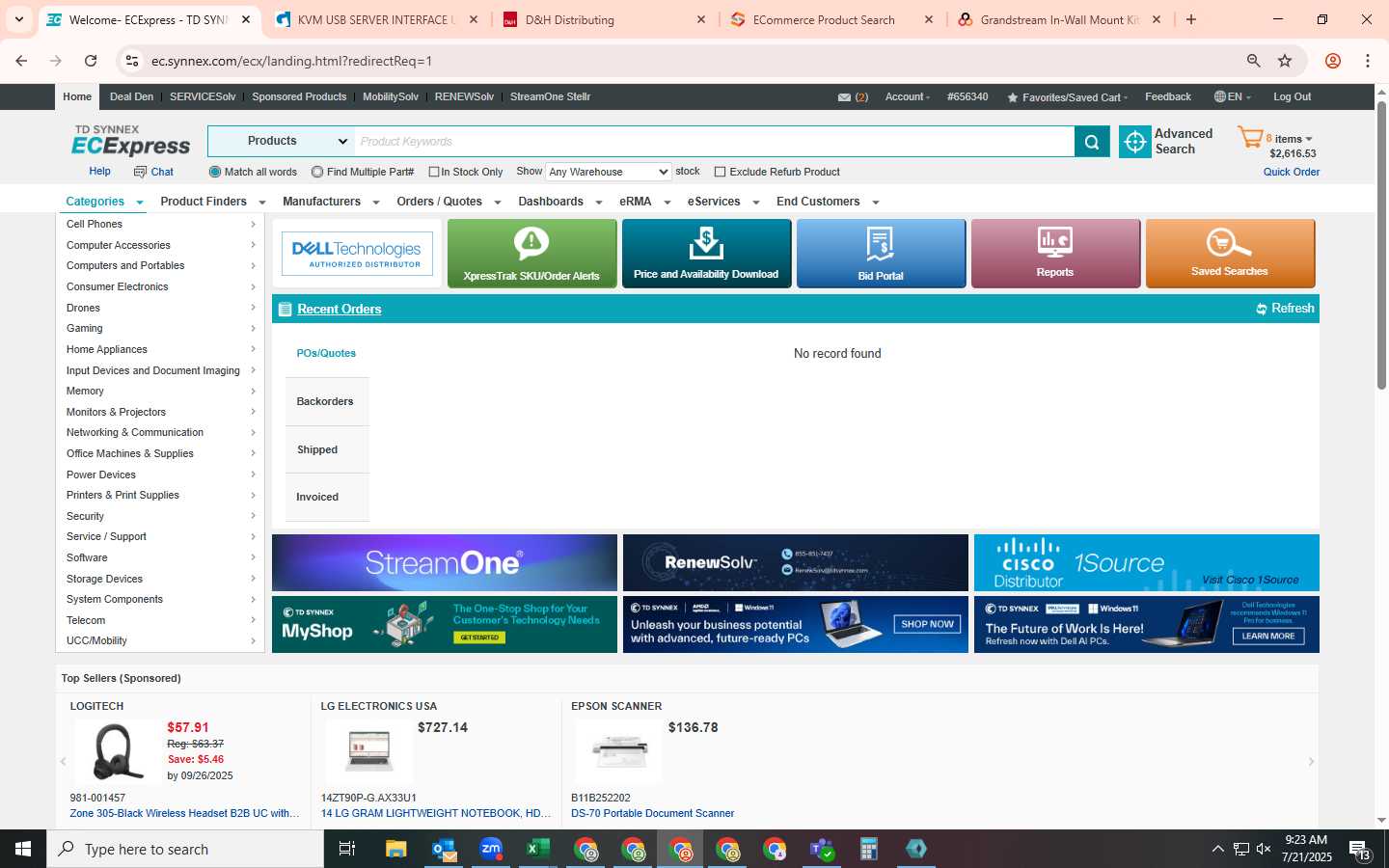Open Price and Availability Download tile
This screenshot has height=868, width=1389.
[706, 253]
